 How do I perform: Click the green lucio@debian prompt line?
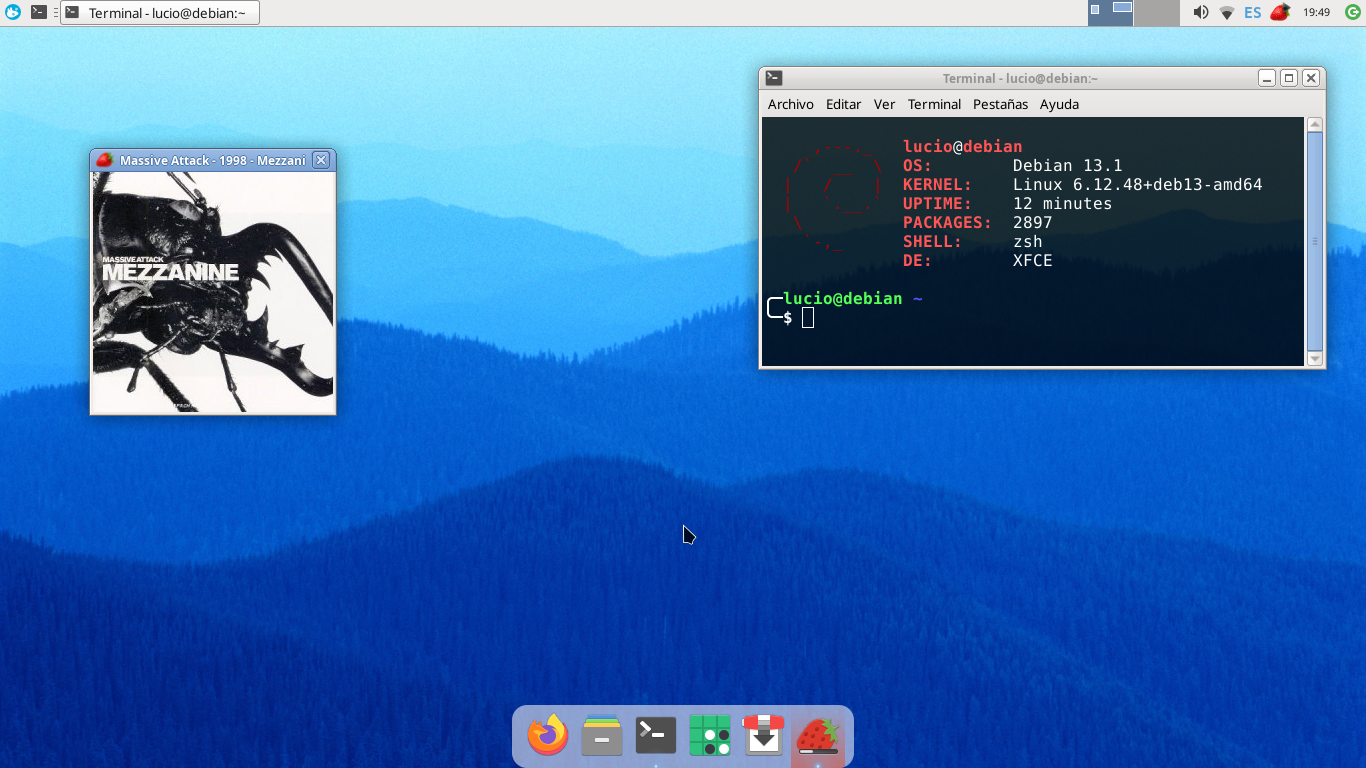[x=843, y=298]
